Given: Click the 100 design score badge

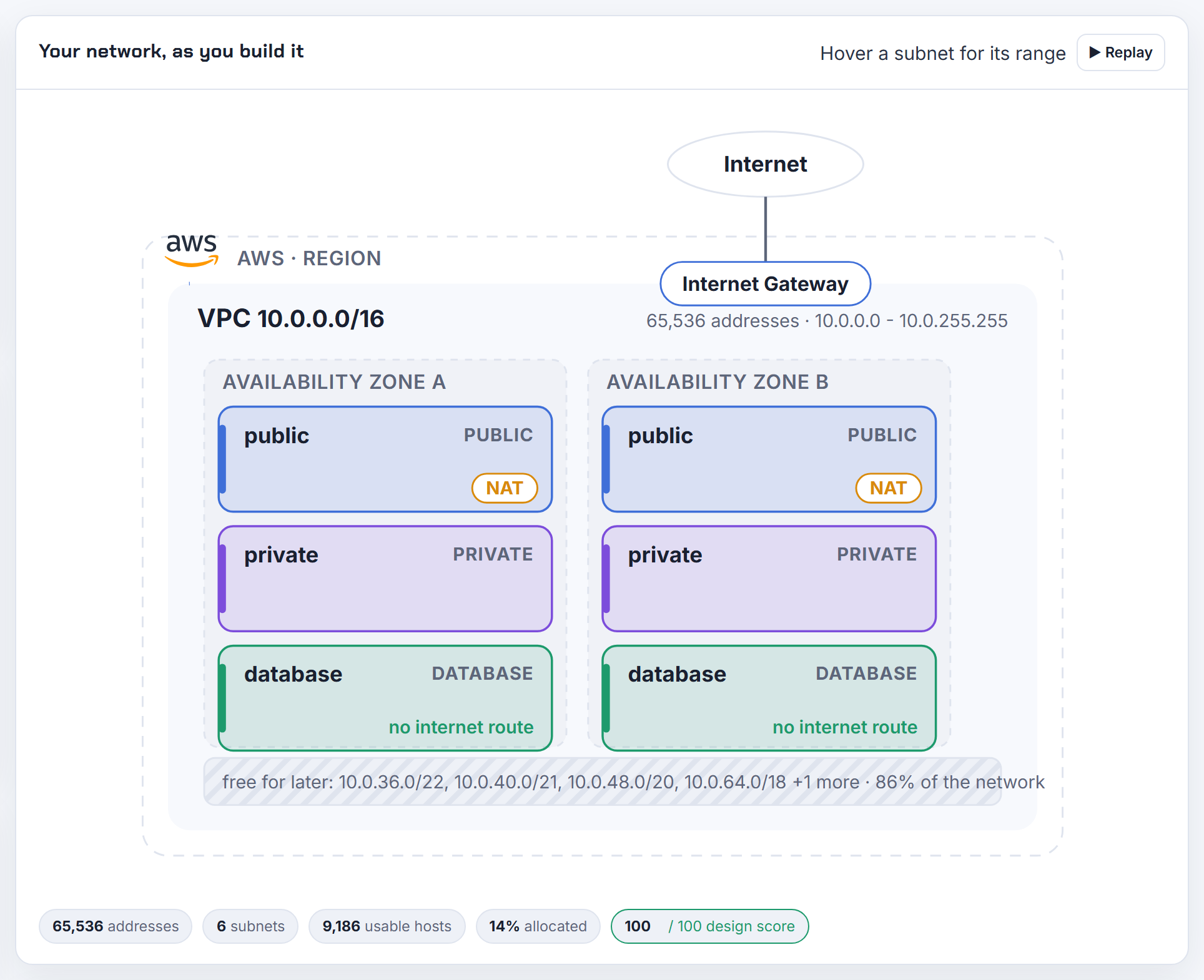Looking at the screenshot, I should (x=710, y=926).
